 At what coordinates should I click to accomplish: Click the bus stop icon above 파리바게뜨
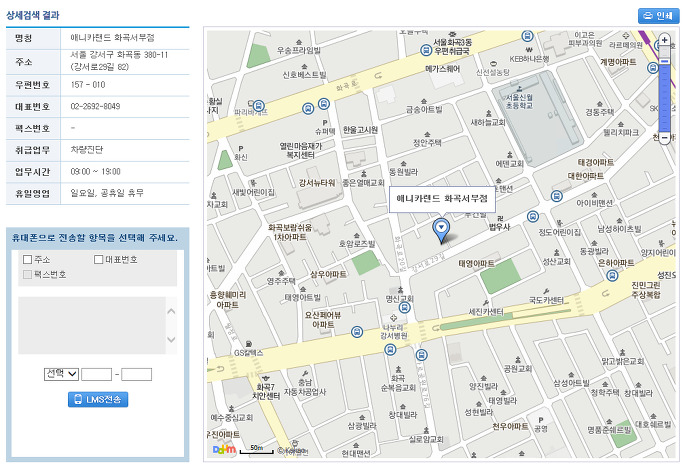coord(259,105)
